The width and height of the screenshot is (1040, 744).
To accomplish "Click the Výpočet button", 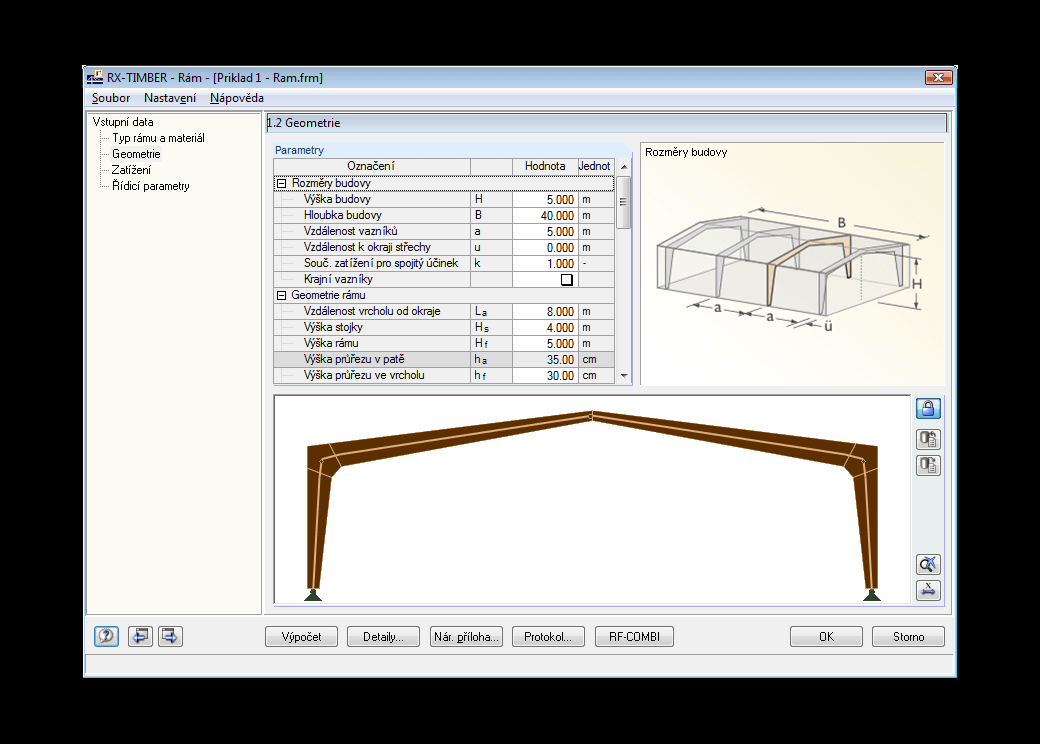I will (301, 637).
